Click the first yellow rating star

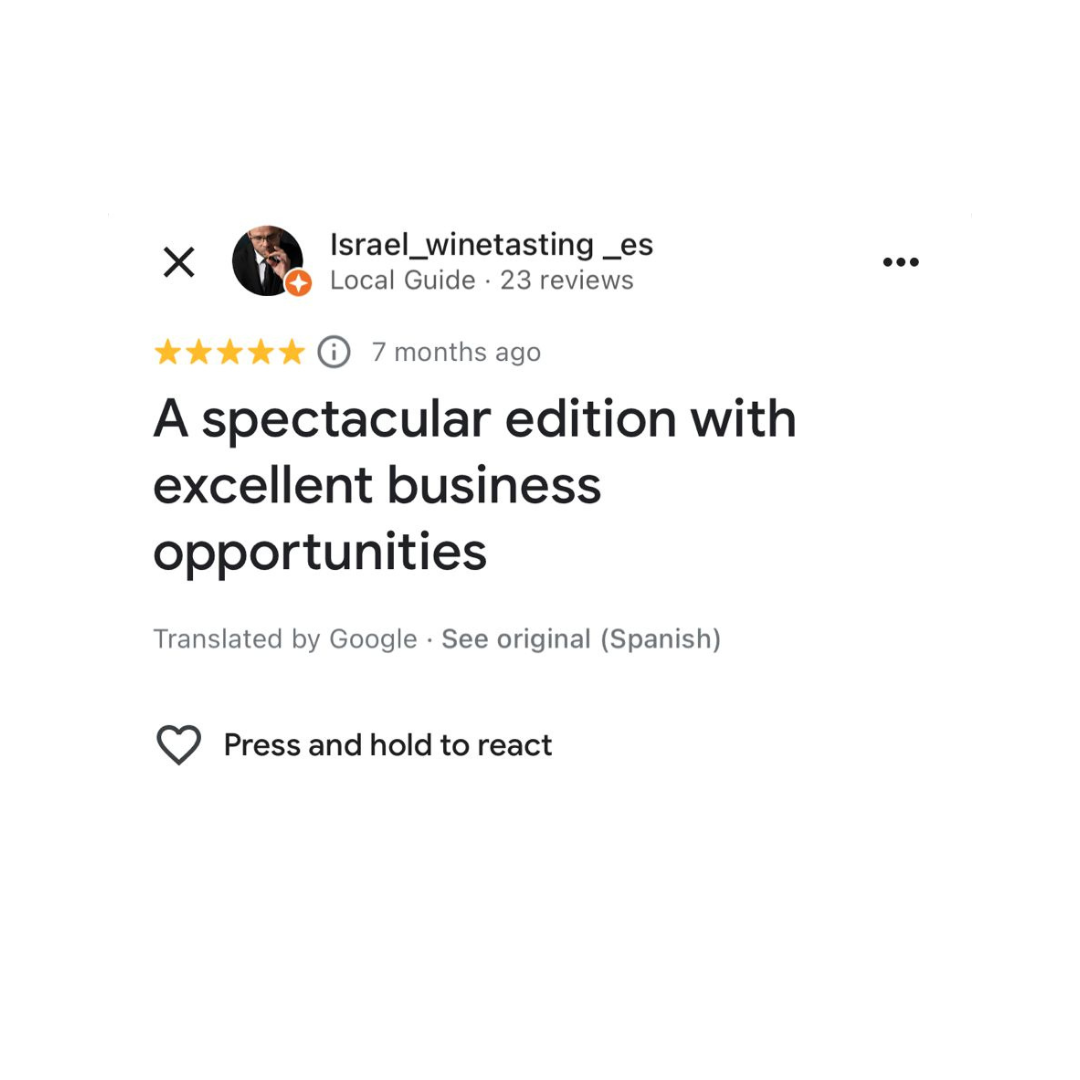(x=167, y=352)
